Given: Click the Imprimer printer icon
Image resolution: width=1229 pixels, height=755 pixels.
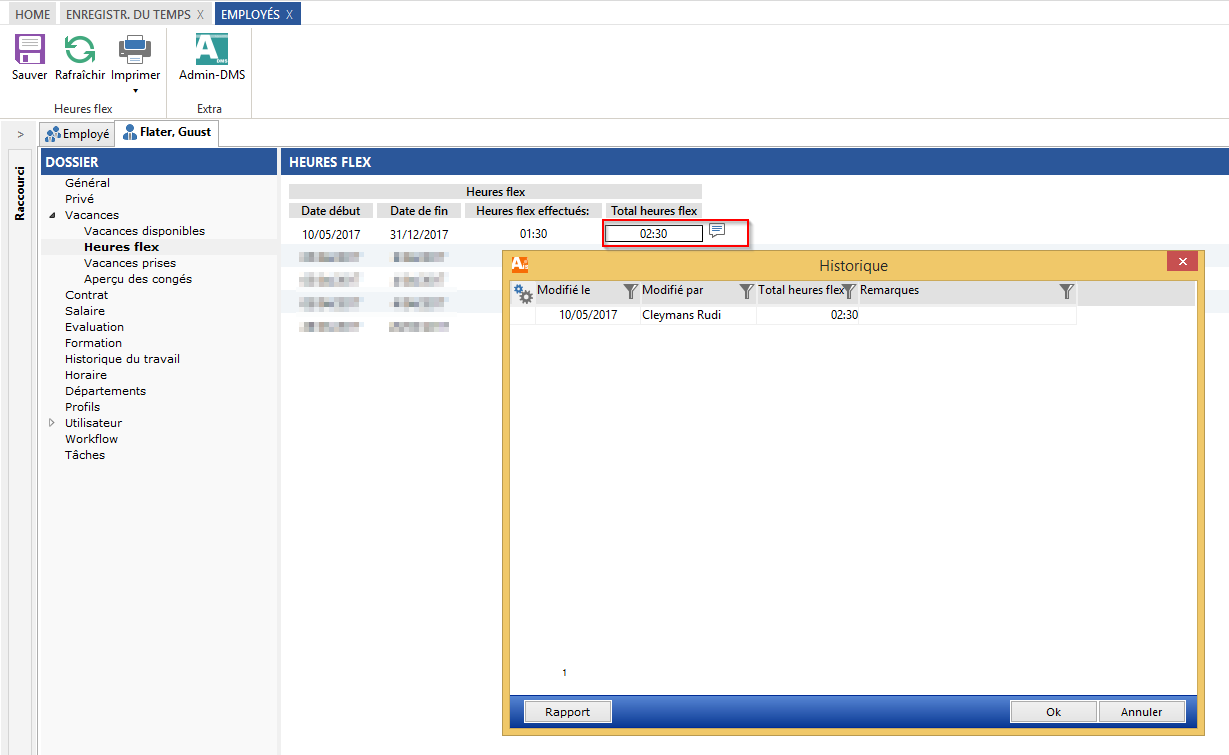Looking at the screenshot, I should click(x=135, y=49).
